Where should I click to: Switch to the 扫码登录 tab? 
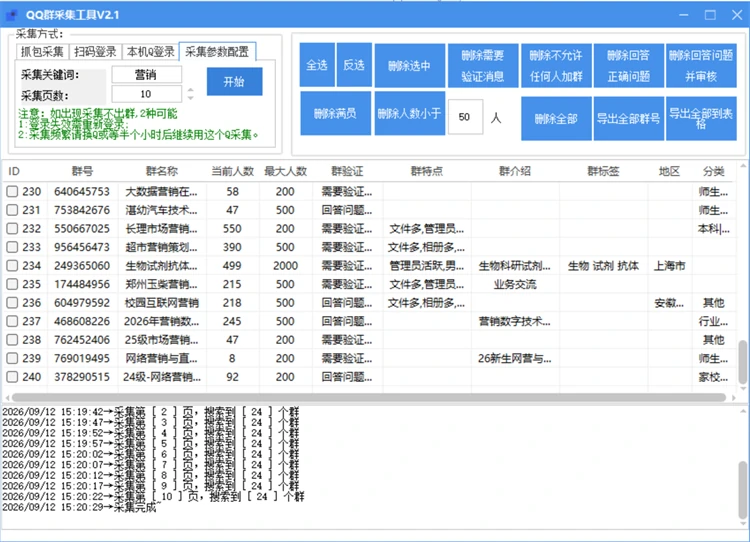(95, 52)
